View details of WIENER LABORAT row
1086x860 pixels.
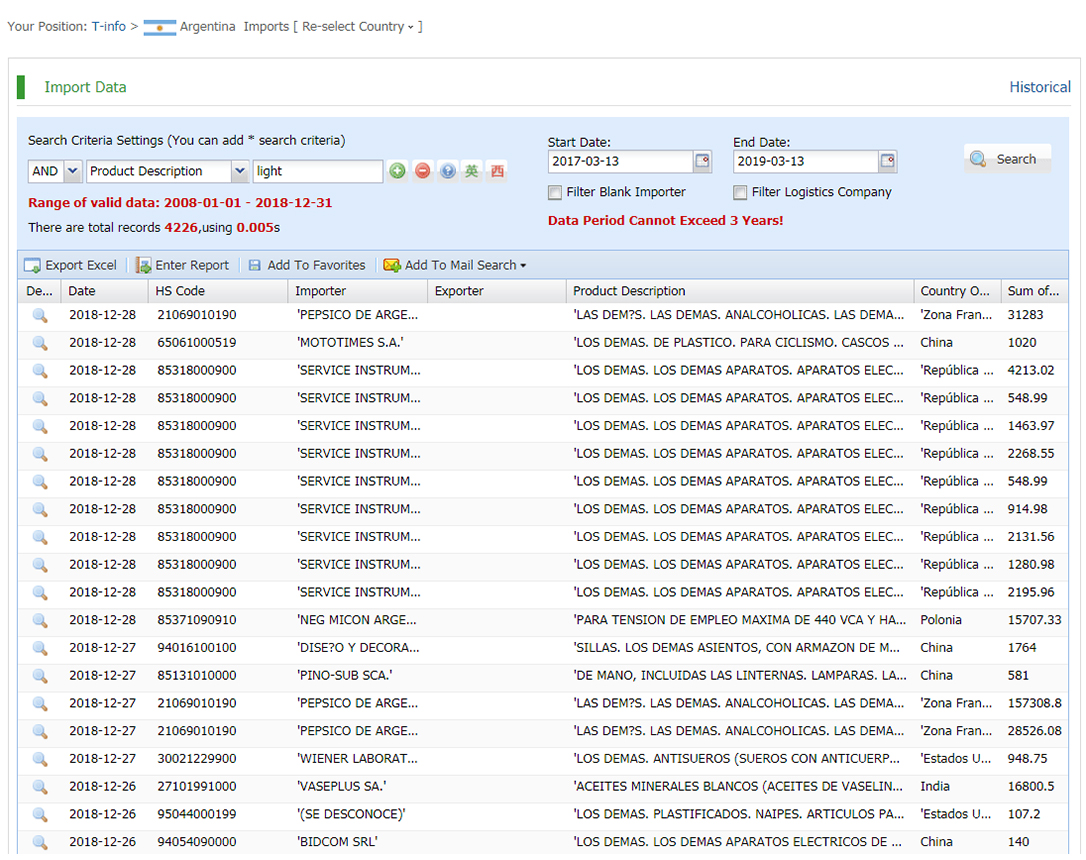(x=40, y=759)
